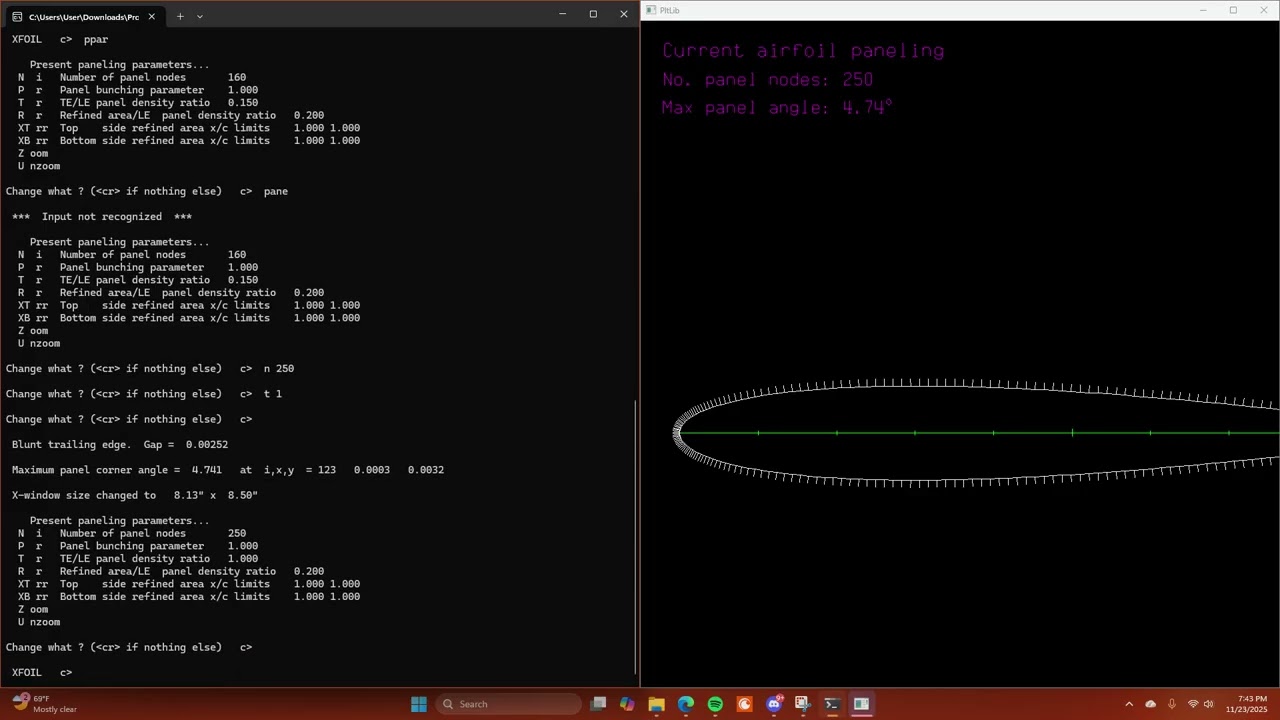The image size is (1280, 720).
Task: Click the 'XFOIL c> ppar' line
Action: tap(60, 40)
